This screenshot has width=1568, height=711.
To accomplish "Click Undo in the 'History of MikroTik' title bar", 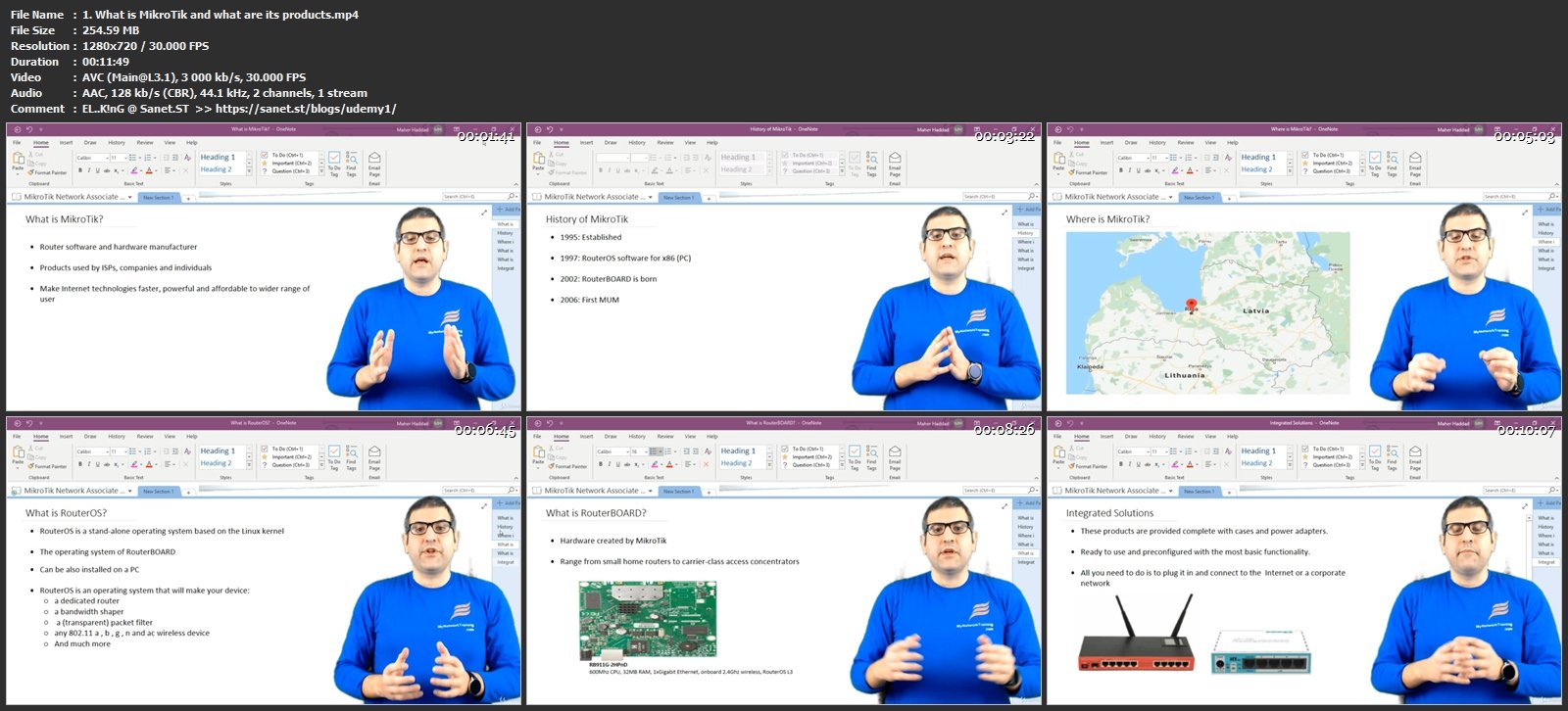I will (550, 129).
